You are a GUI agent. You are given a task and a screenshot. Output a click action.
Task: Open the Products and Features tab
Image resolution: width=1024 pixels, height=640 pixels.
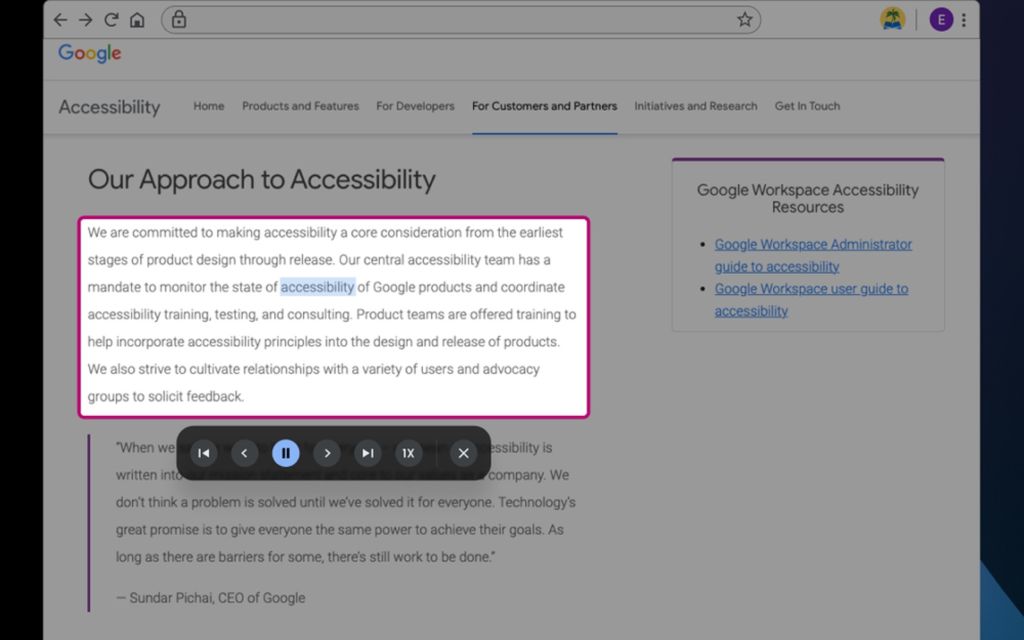300,106
